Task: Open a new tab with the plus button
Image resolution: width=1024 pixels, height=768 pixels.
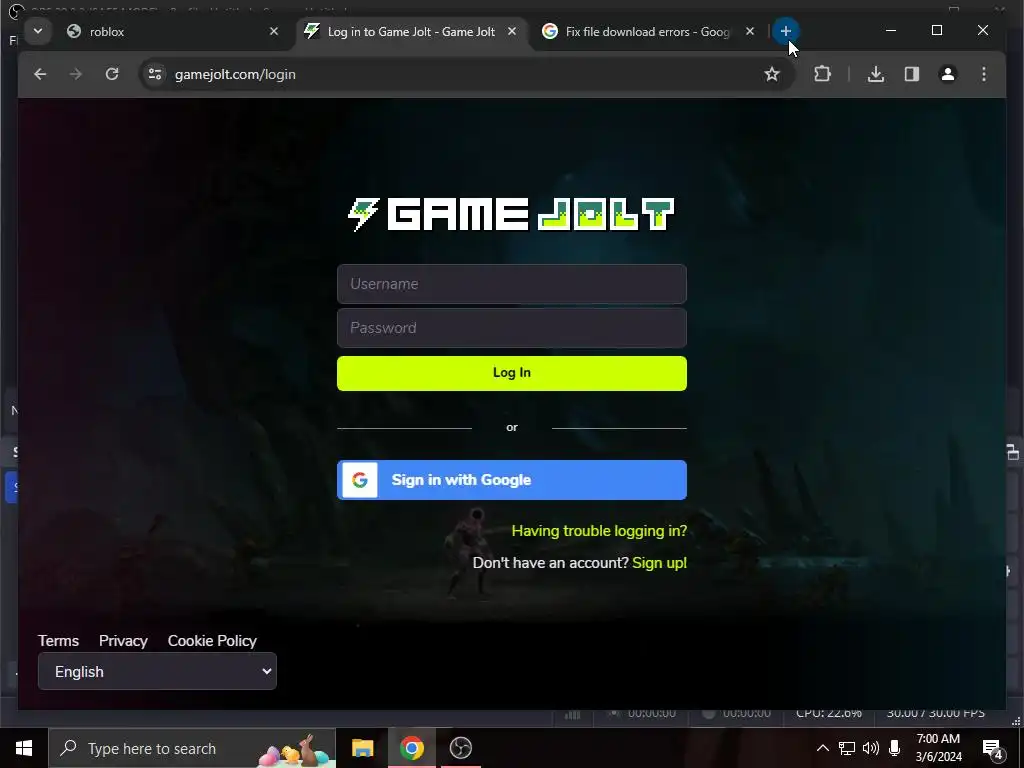Action: pyautogui.click(x=786, y=31)
